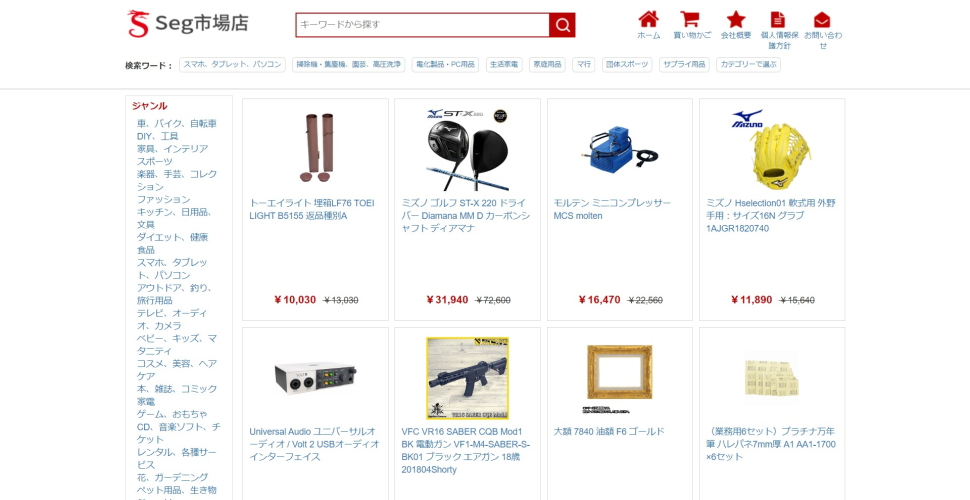Open the ファッション genre link
The image size is (970, 500).
point(163,199)
